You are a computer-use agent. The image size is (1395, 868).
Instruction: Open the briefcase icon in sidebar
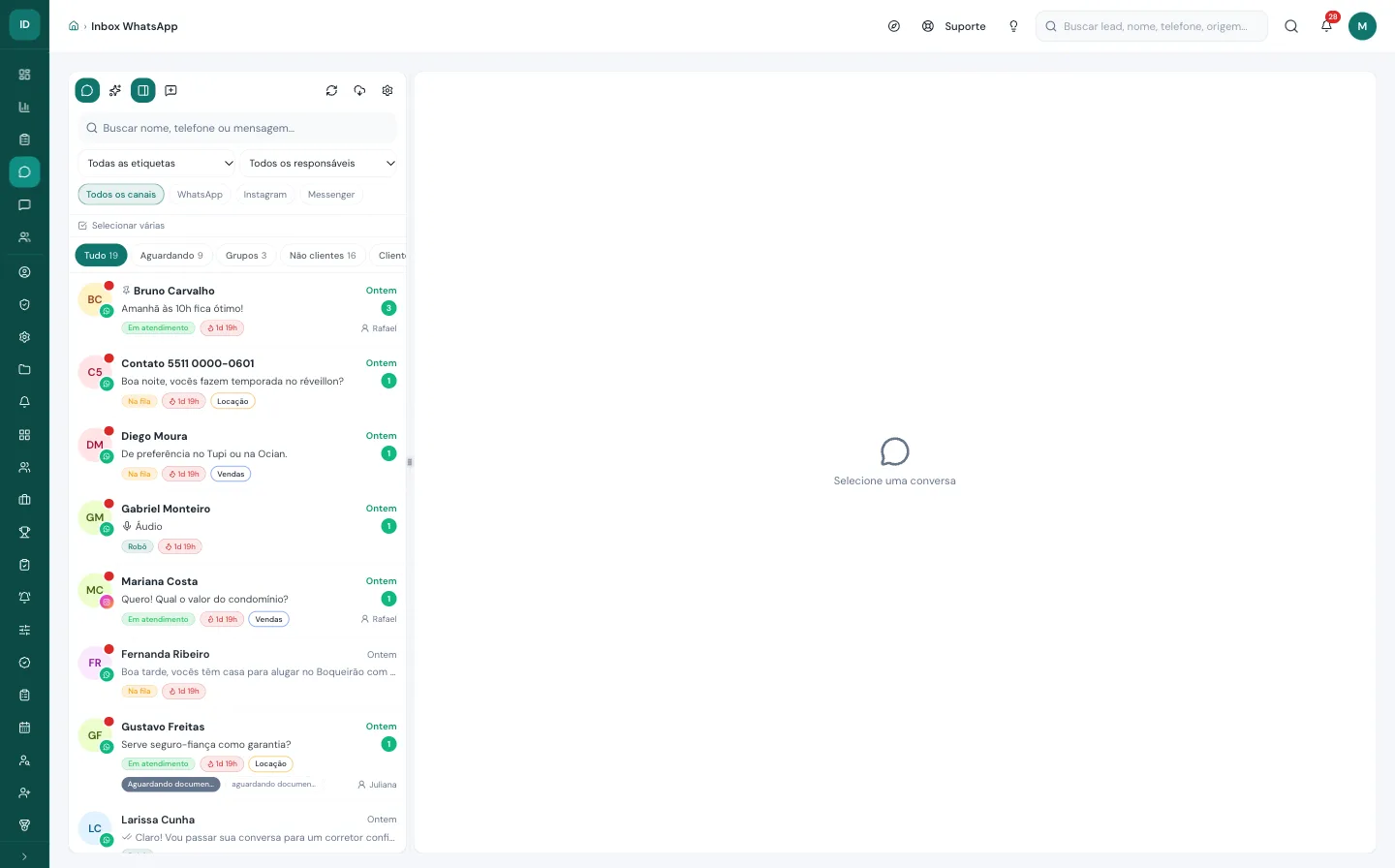click(24, 500)
